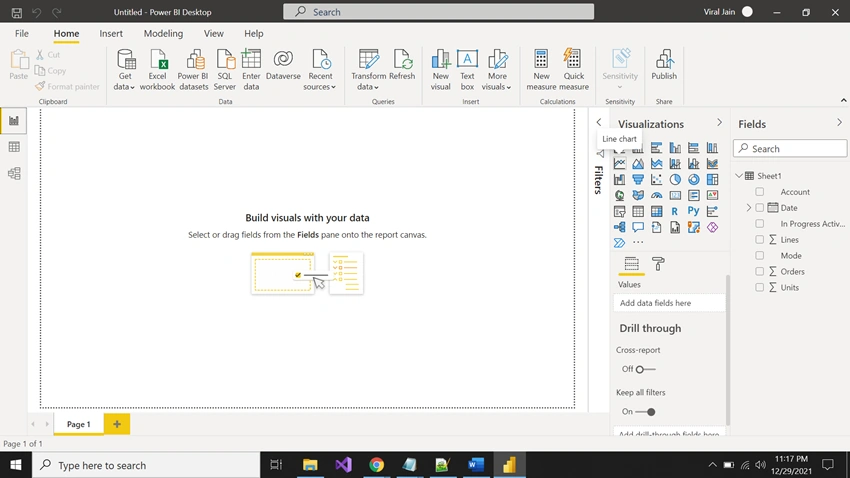The width and height of the screenshot is (850, 478).
Task: Add a new page with plus button
Action: [x=117, y=424]
